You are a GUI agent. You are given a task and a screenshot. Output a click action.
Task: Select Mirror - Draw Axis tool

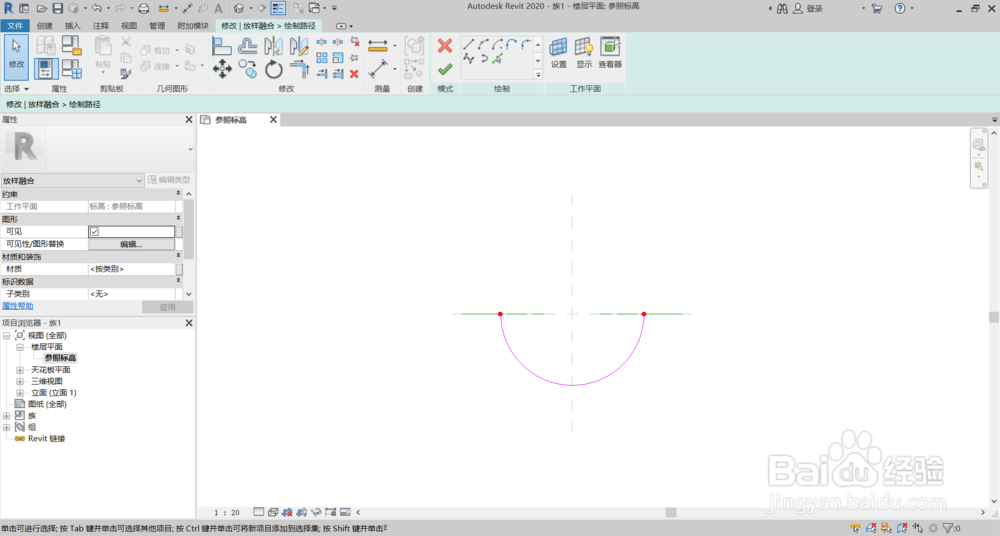click(298, 46)
